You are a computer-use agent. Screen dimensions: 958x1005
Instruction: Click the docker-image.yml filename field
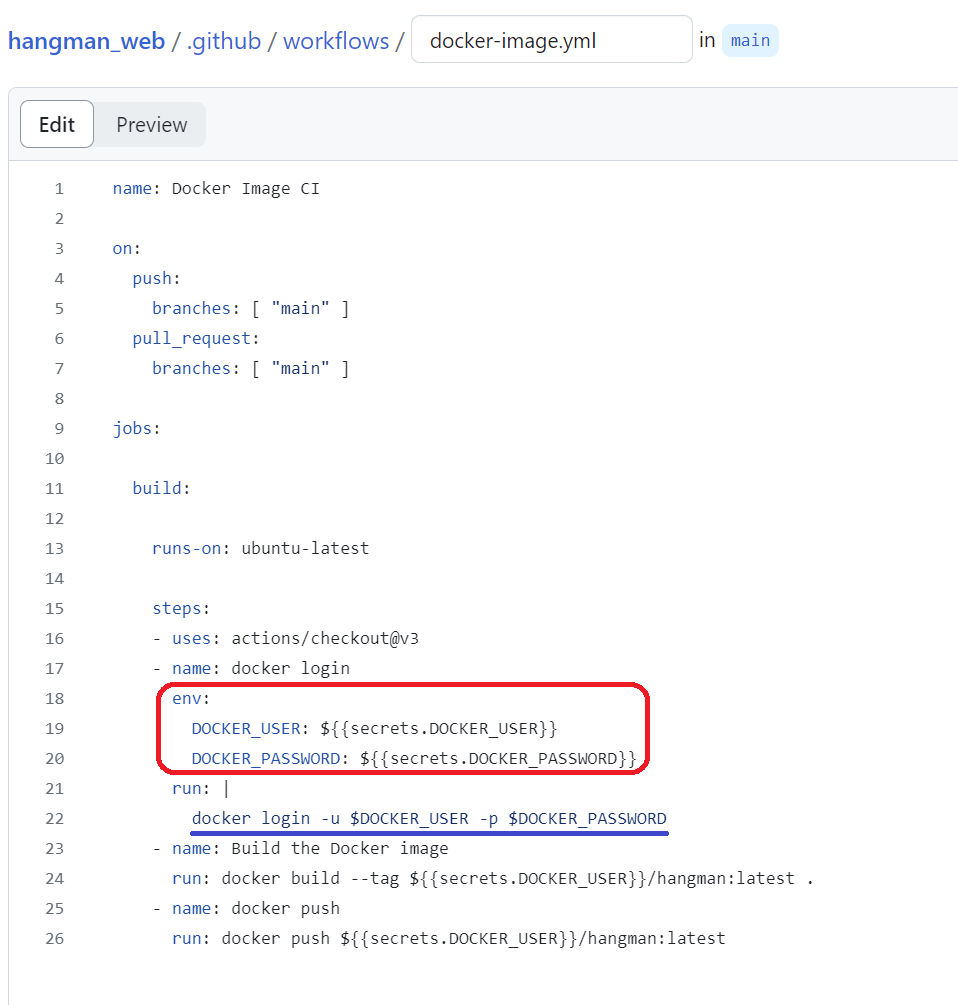pyautogui.click(x=552, y=40)
